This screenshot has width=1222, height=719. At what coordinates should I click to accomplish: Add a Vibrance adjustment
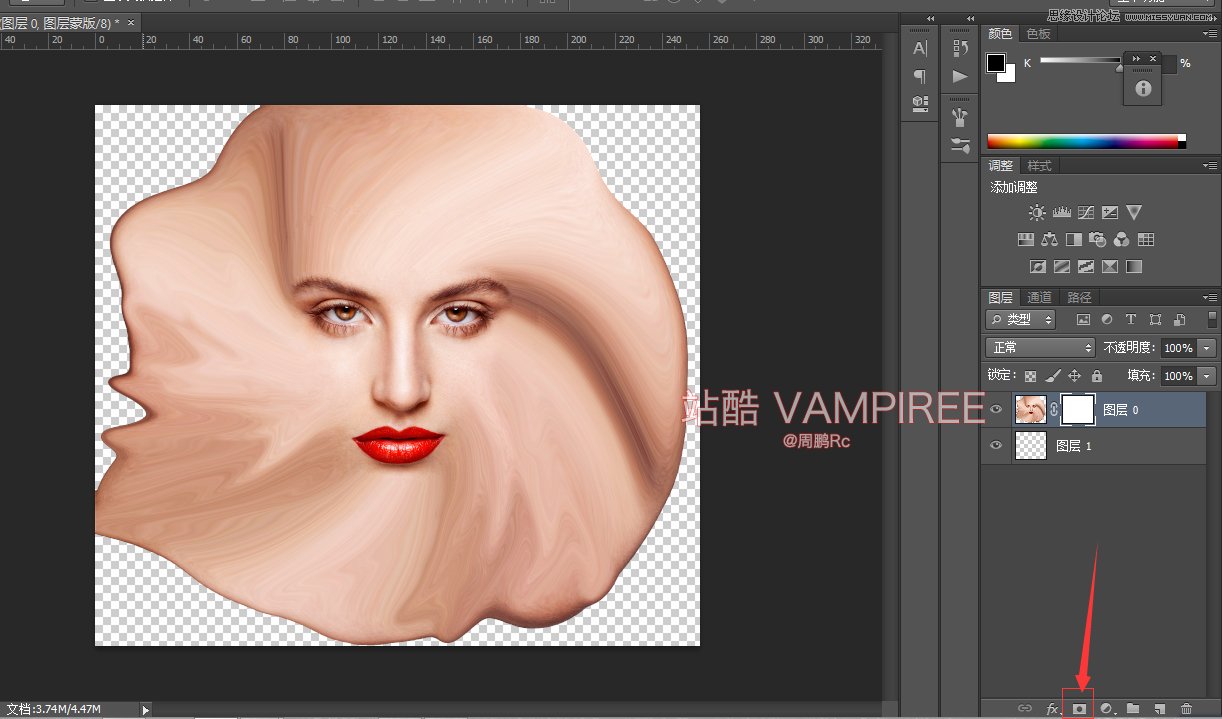click(x=1133, y=212)
